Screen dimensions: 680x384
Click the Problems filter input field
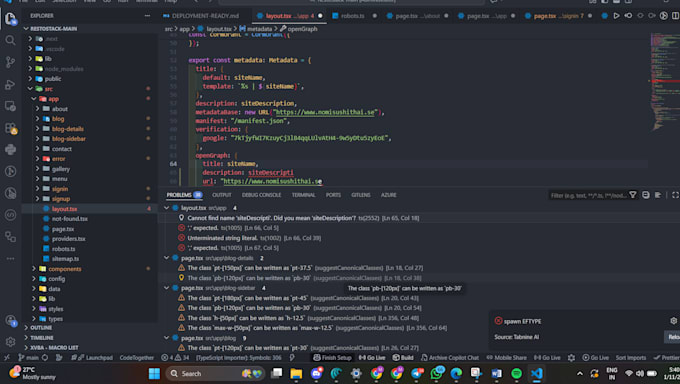pyautogui.click(x=587, y=195)
